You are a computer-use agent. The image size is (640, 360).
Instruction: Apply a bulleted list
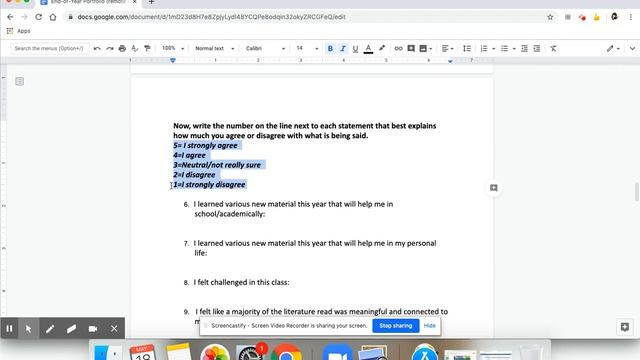point(504,49)
